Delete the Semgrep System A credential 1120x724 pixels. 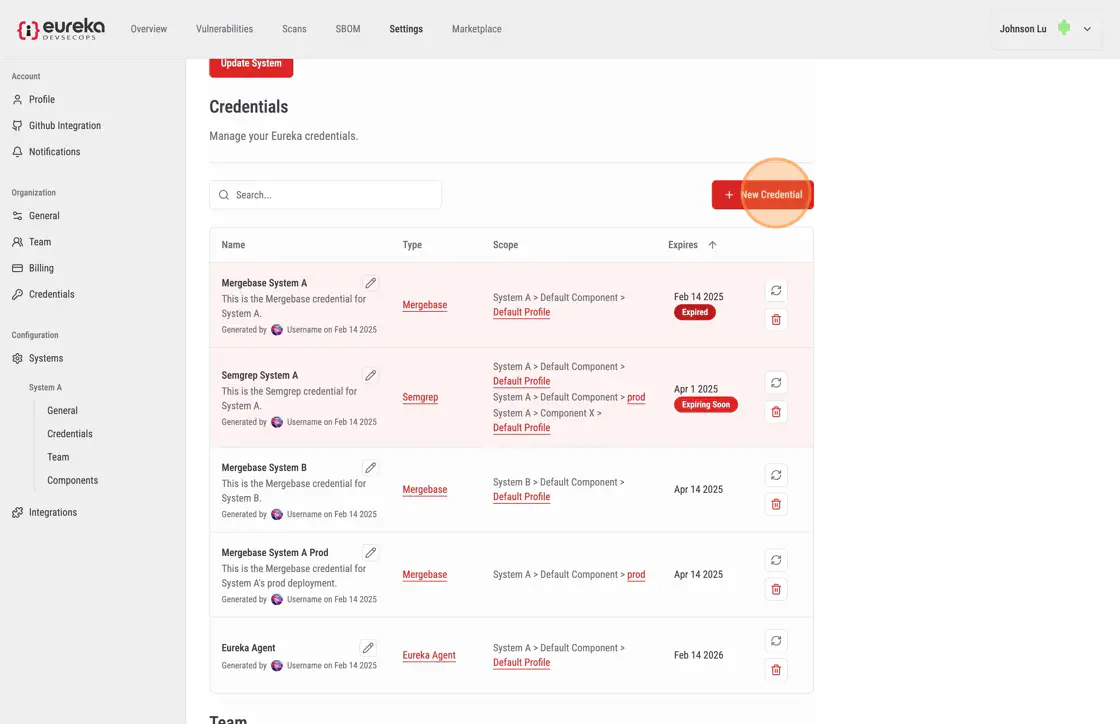(x=776, y=412)
